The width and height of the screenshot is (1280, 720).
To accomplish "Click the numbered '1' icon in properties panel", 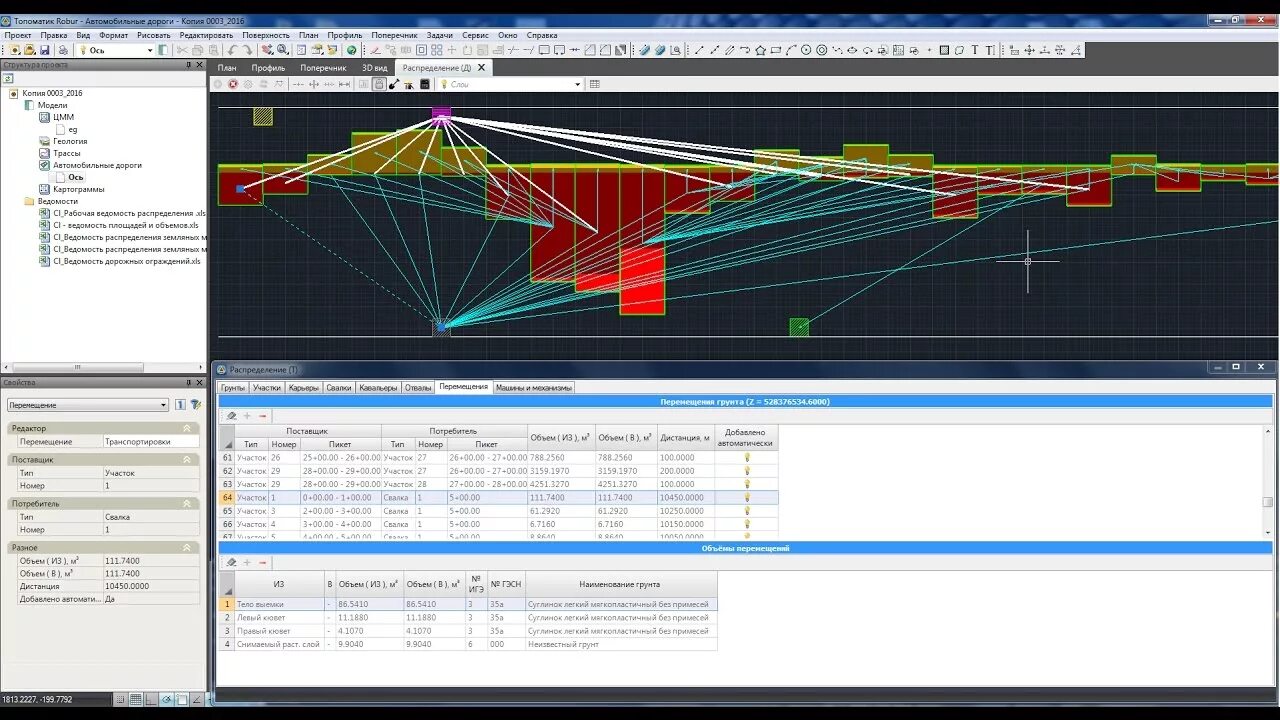I will click(x=181, y=405).
